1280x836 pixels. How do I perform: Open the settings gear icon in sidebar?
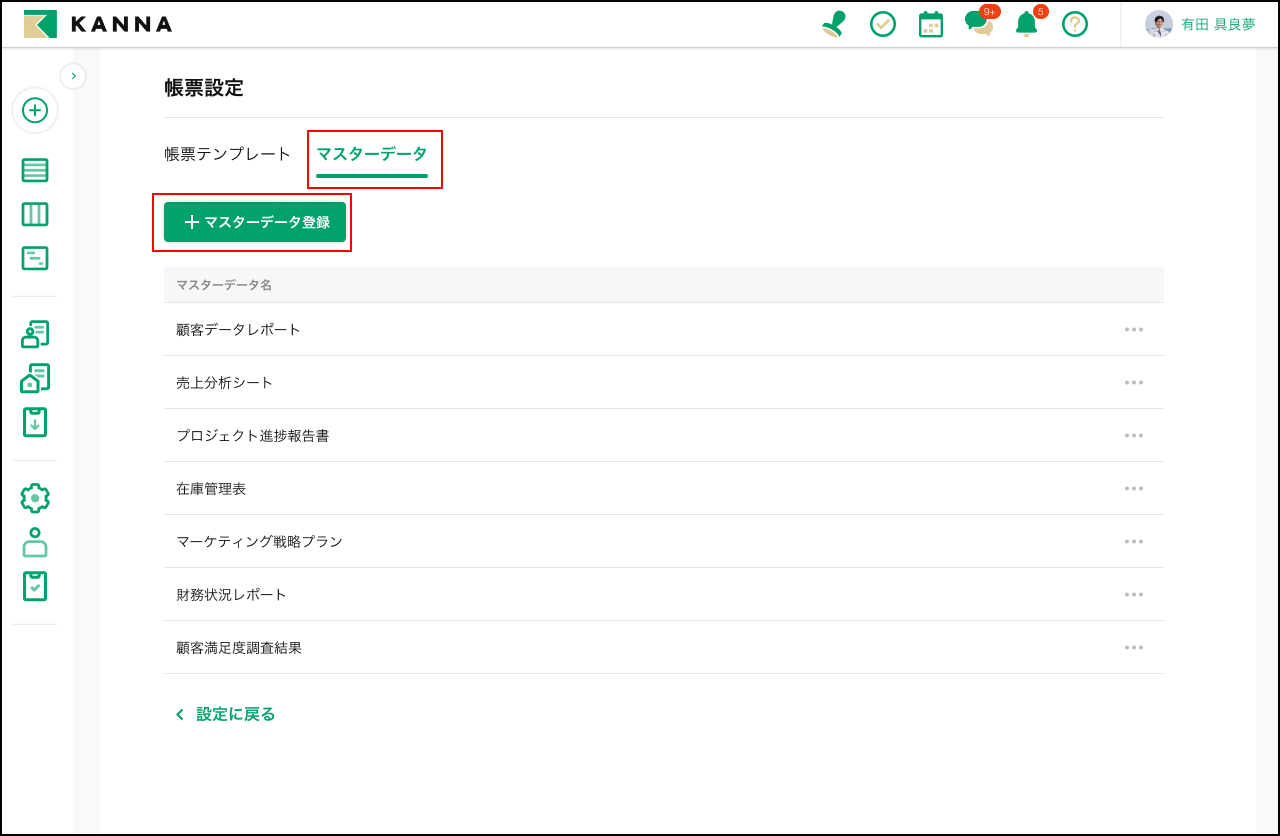tap(35, 498)
